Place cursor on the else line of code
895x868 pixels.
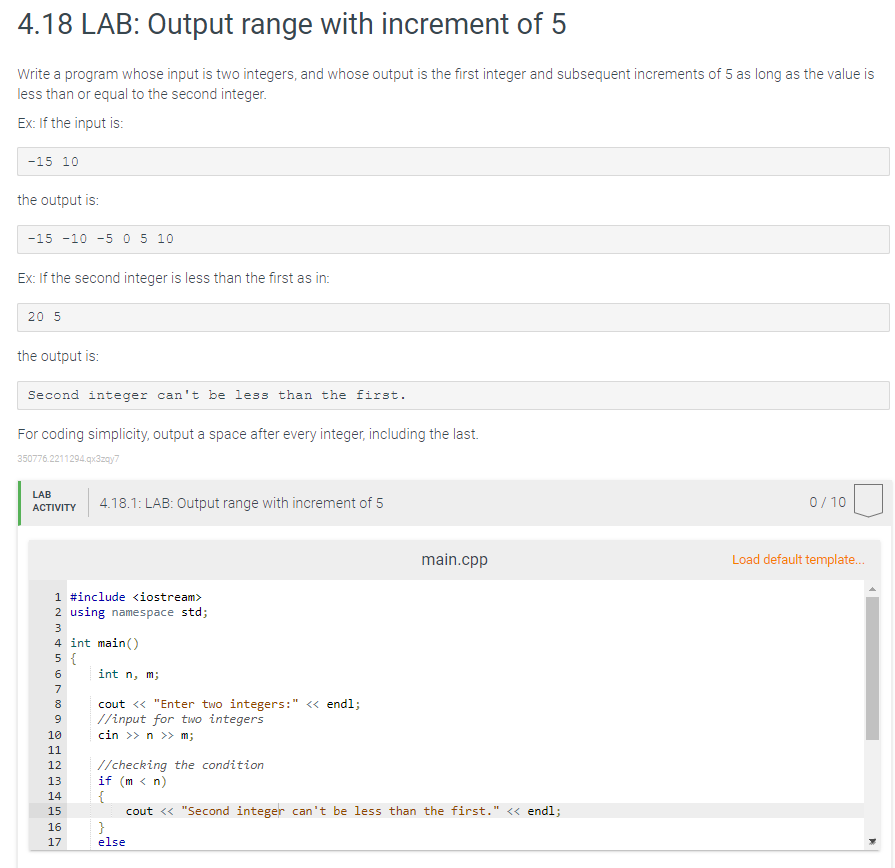click(111, 842)
